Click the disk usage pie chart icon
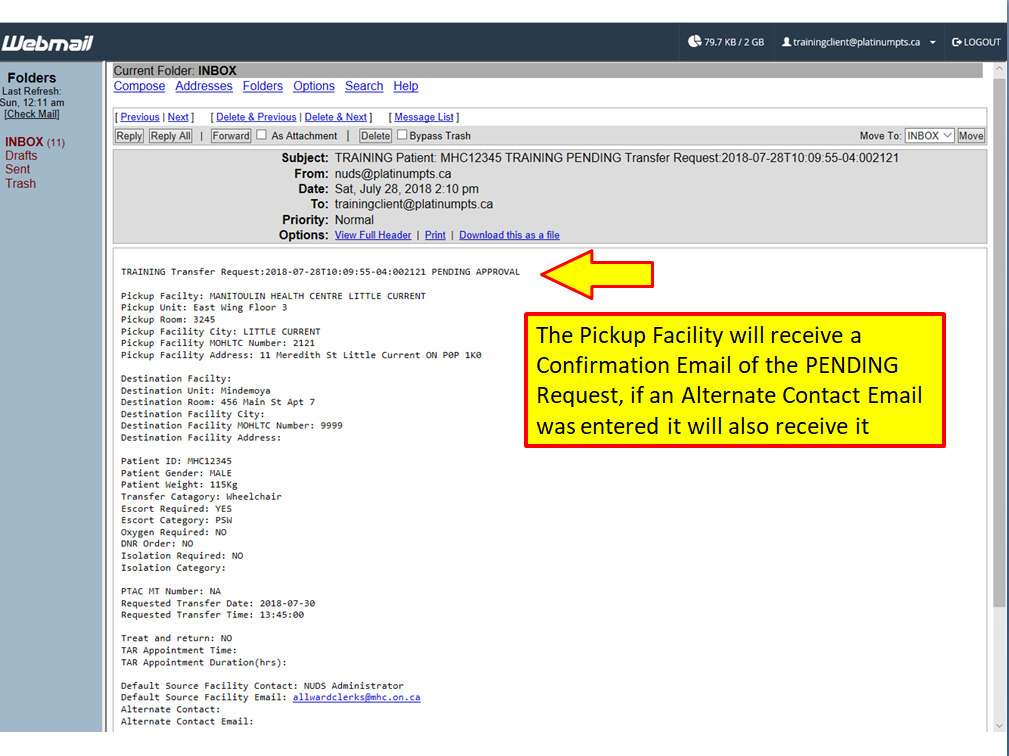 [695, 42]
